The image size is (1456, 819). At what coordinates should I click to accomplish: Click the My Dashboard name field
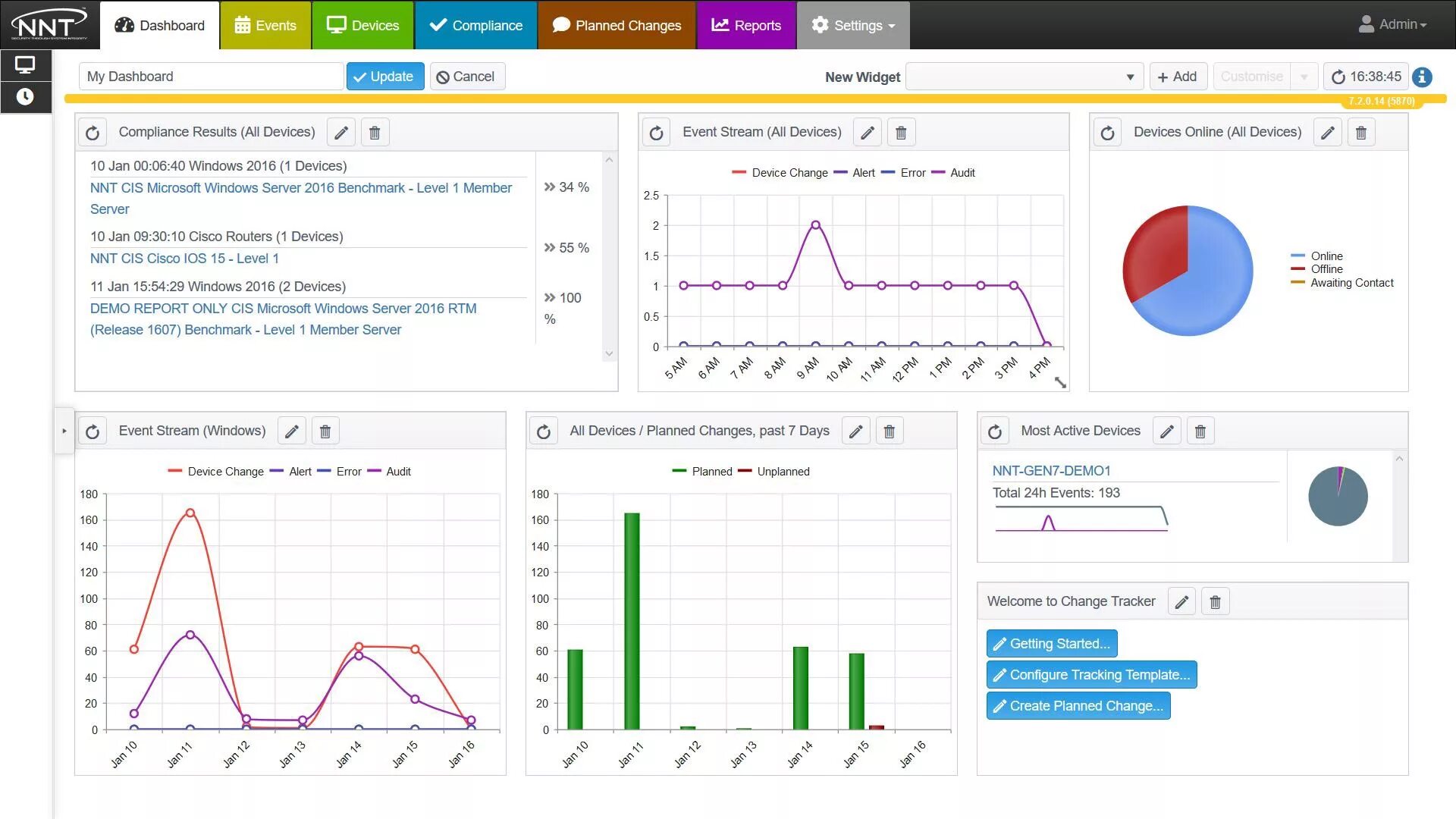pyautogui.click(x=211, y=77)
